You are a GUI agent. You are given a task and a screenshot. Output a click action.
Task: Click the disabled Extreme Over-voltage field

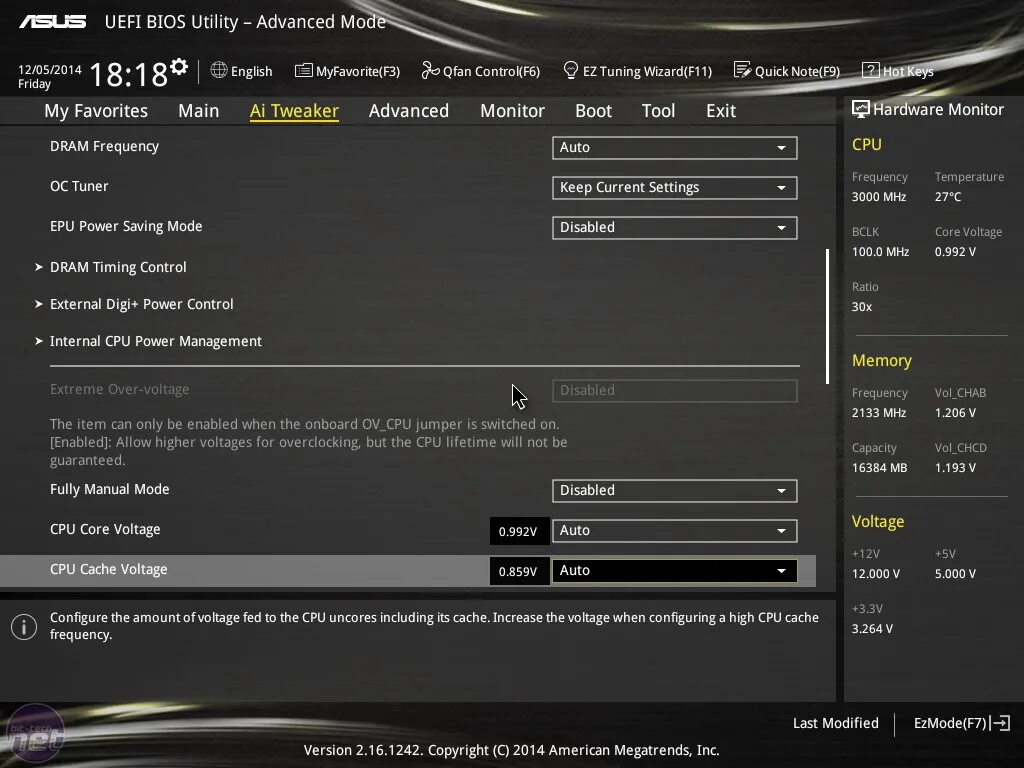675,391
